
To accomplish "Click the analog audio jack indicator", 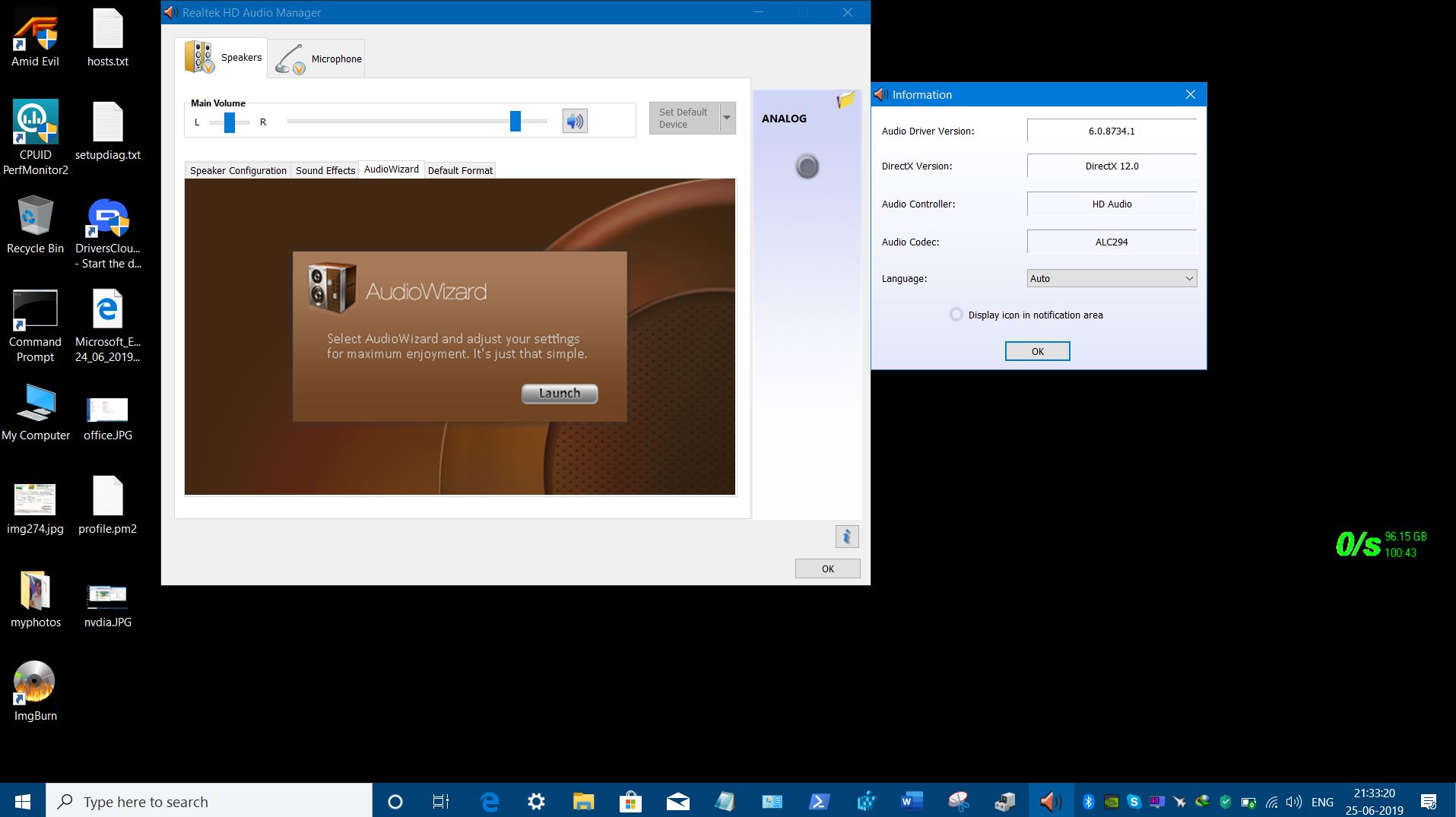I will [x=807, y=166].
